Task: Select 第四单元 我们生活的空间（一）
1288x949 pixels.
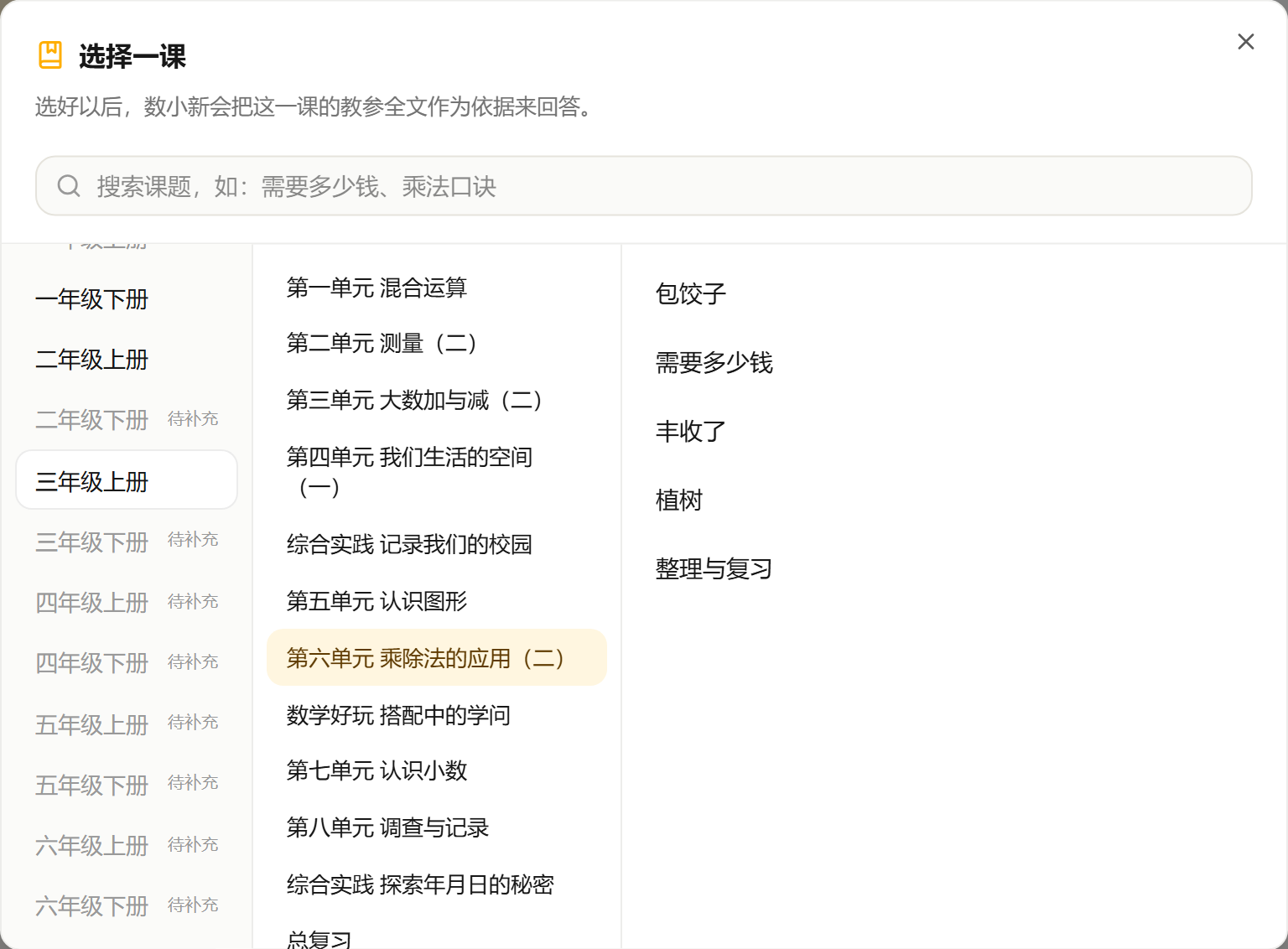Action: 436,472
